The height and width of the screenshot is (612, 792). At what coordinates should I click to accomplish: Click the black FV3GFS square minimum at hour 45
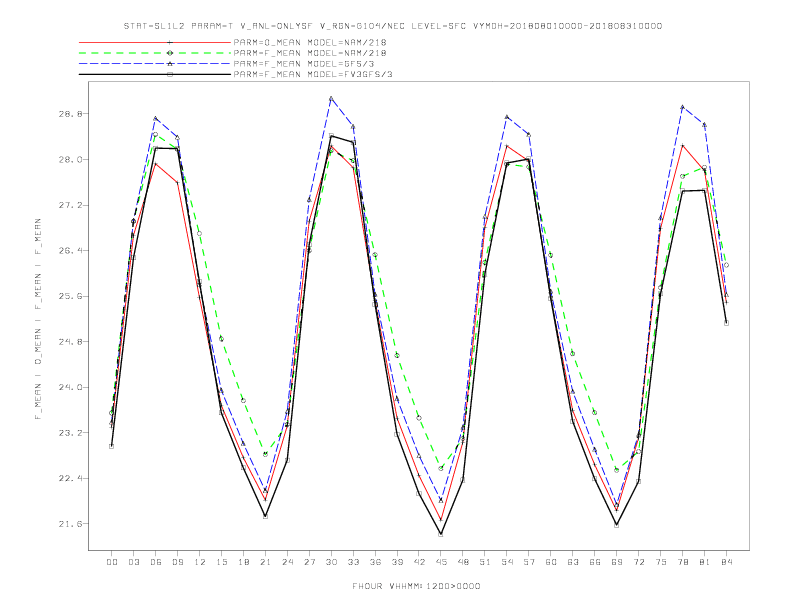coord(441,534)
